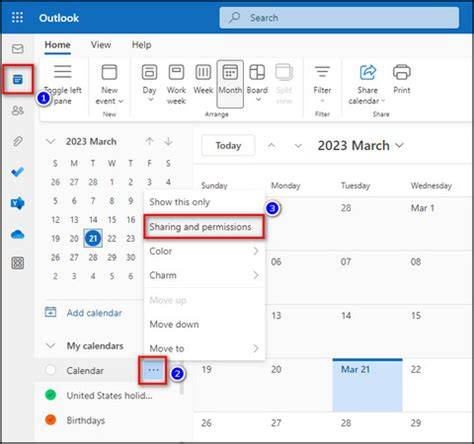Click the Print icon in the ribbon
This screenshot has height=444, width=474.
(x=402, y=79)
